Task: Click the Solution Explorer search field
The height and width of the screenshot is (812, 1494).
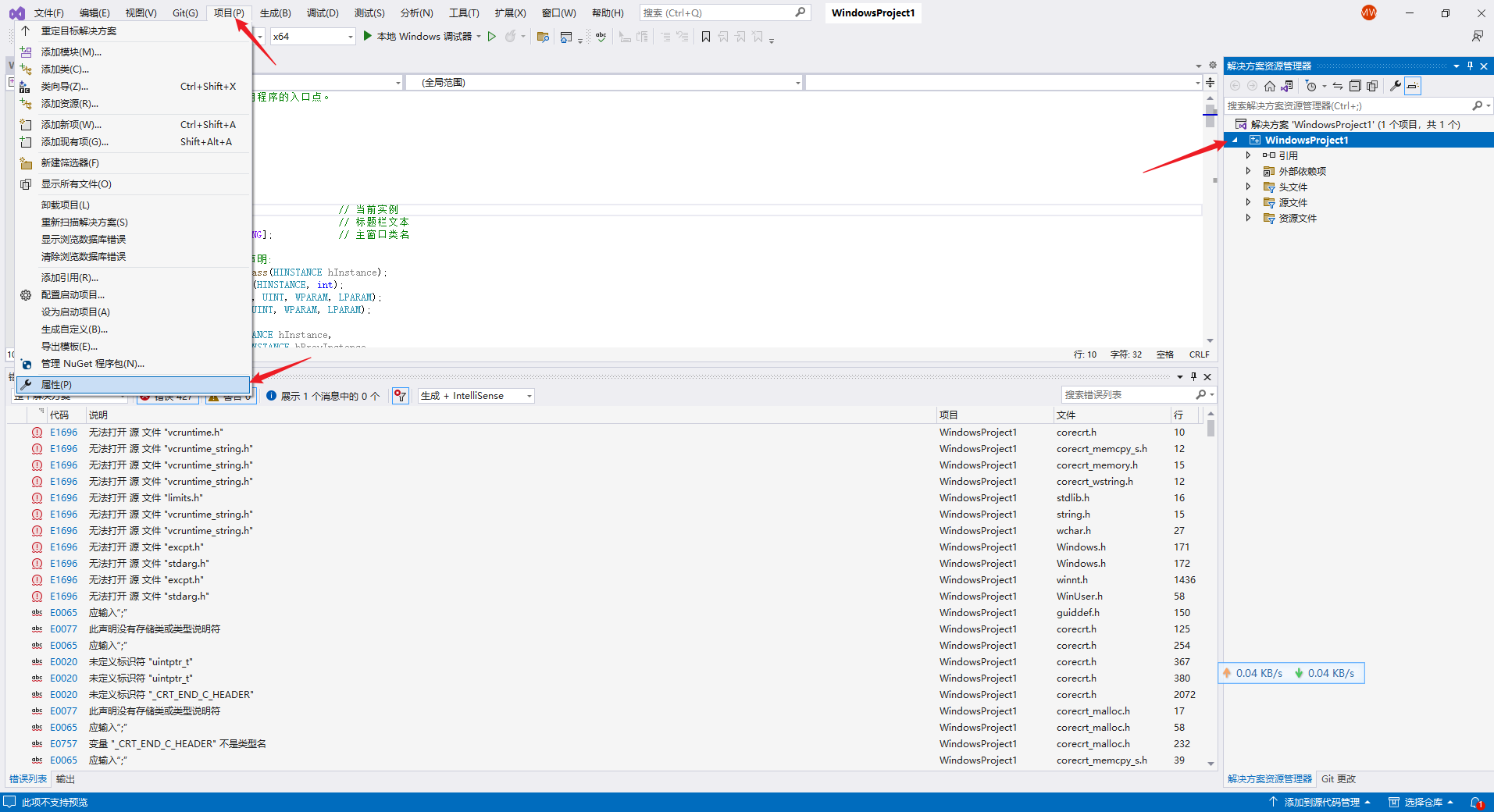Action: point(1348,105)
